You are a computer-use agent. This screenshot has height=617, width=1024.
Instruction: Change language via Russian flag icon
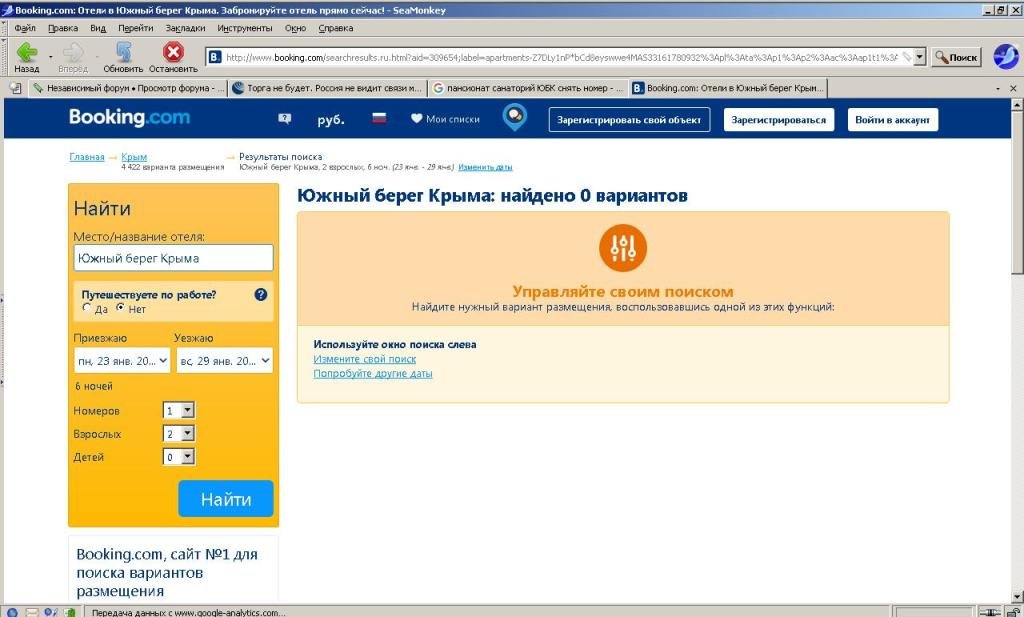[379, 118]
